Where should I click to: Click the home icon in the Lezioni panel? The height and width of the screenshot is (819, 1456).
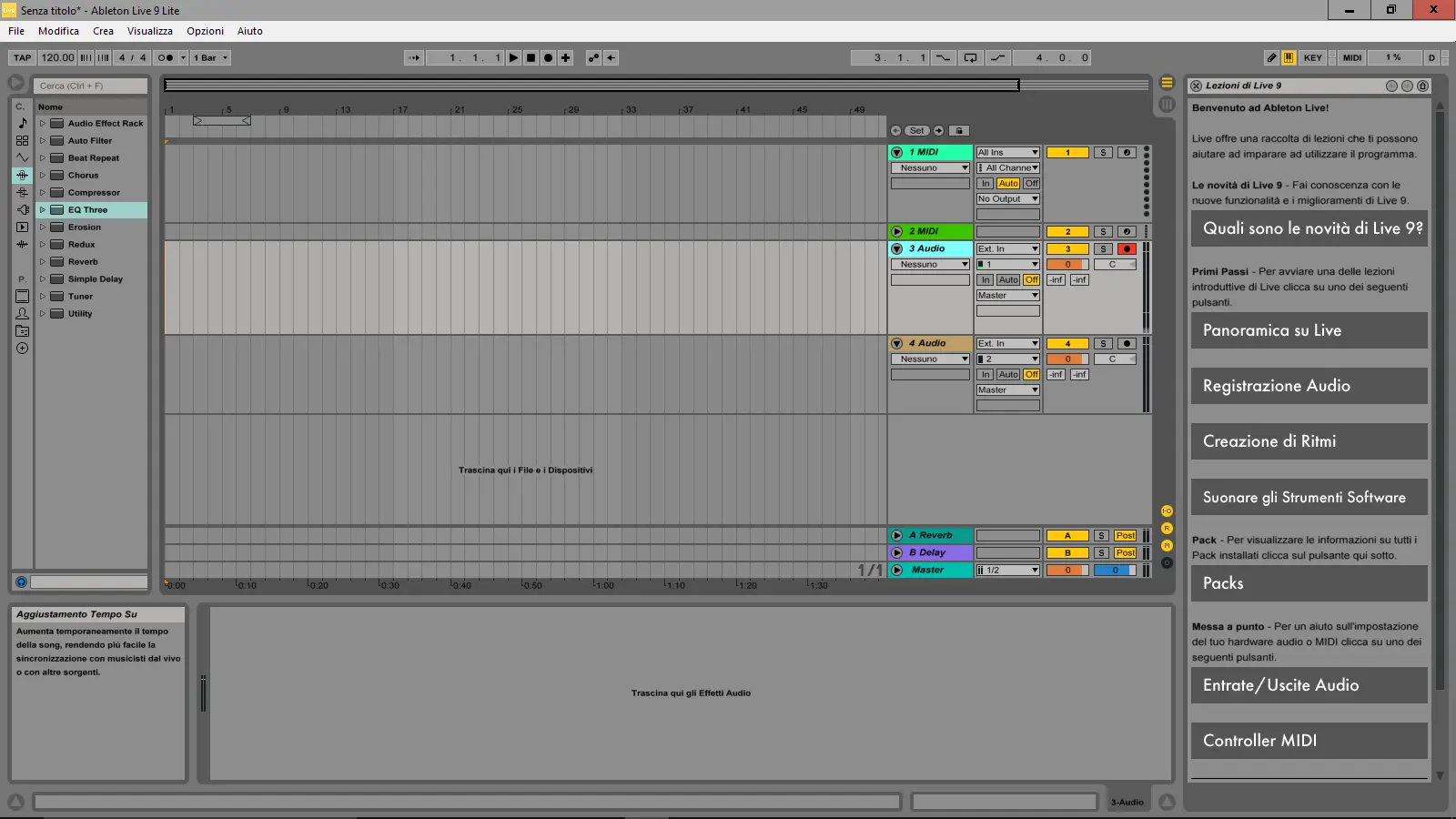pos(1422,86)
